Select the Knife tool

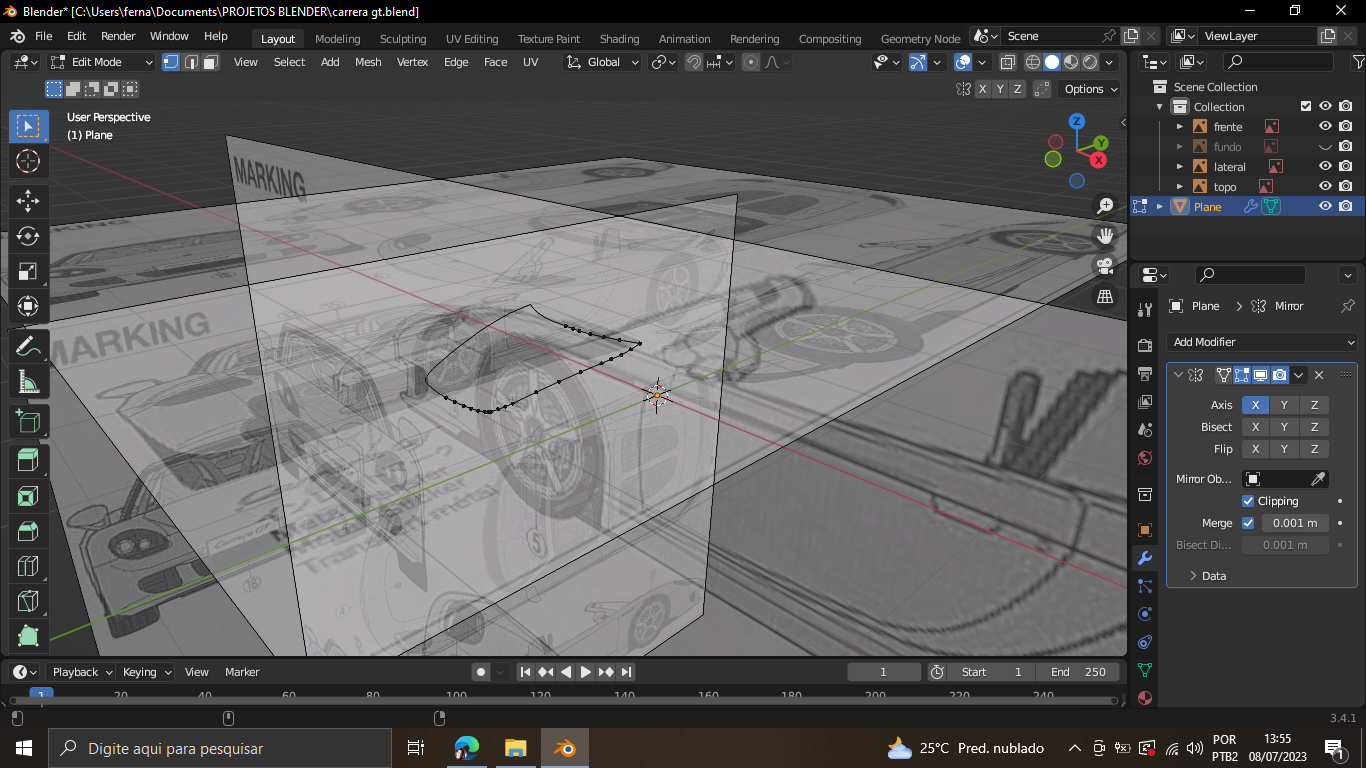coord(28,601)
